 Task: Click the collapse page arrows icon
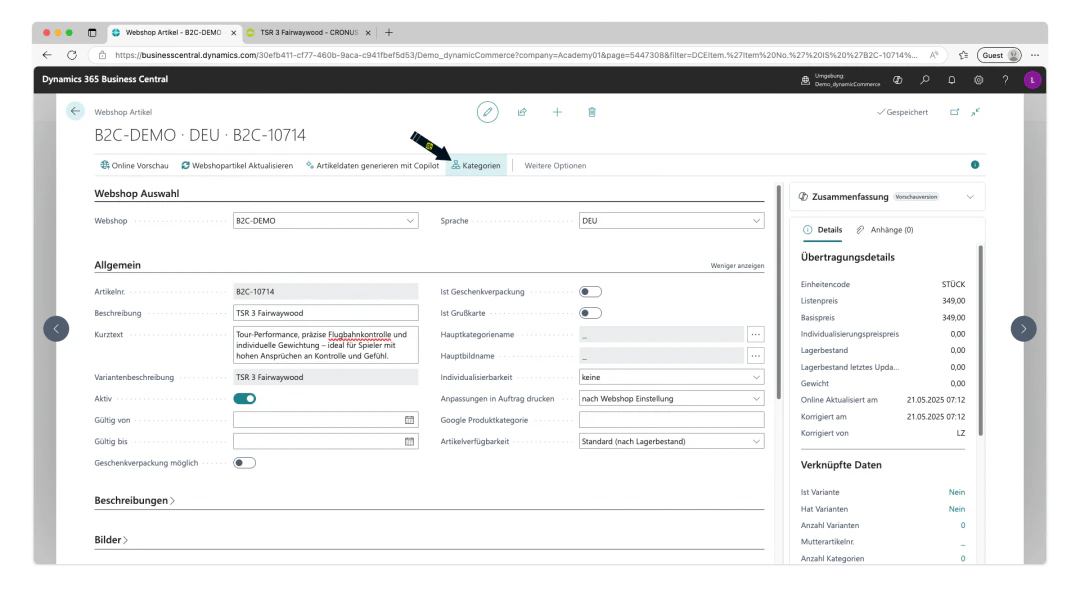[x=975, y=112]
